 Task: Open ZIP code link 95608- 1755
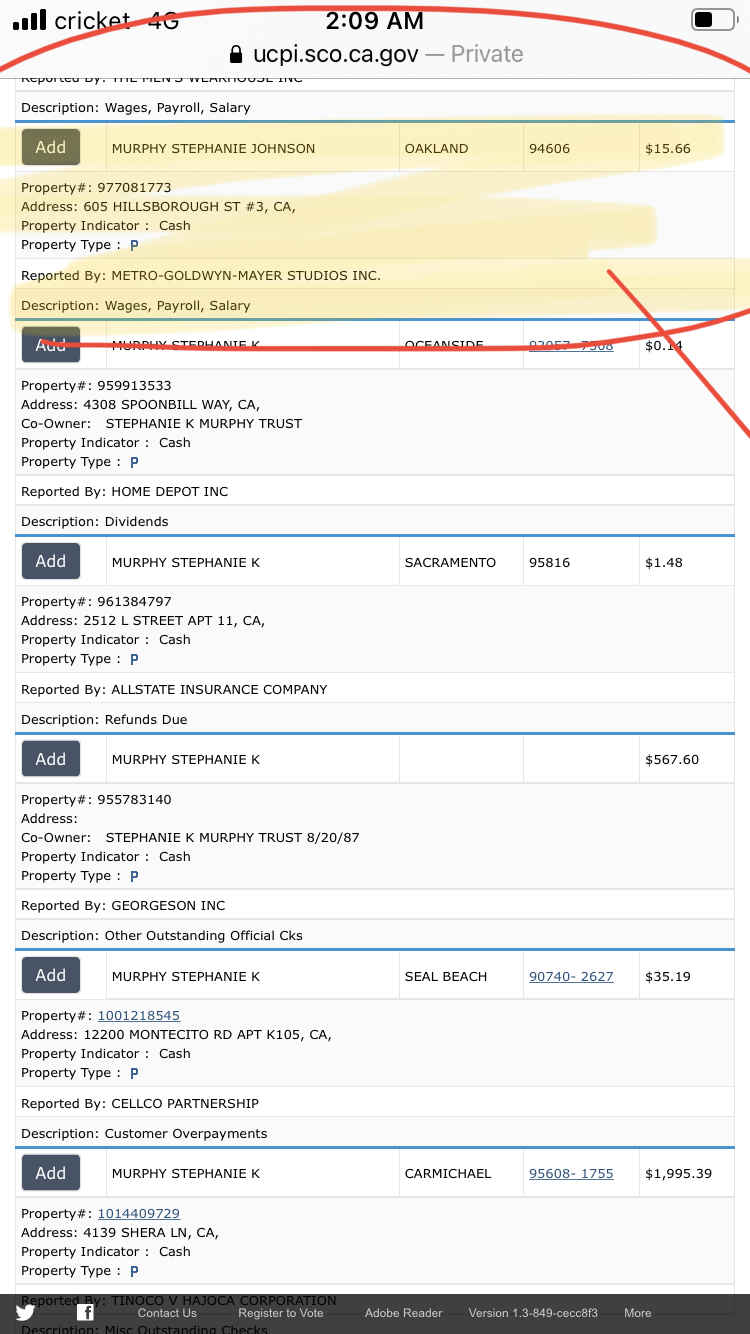point(571,1174)
